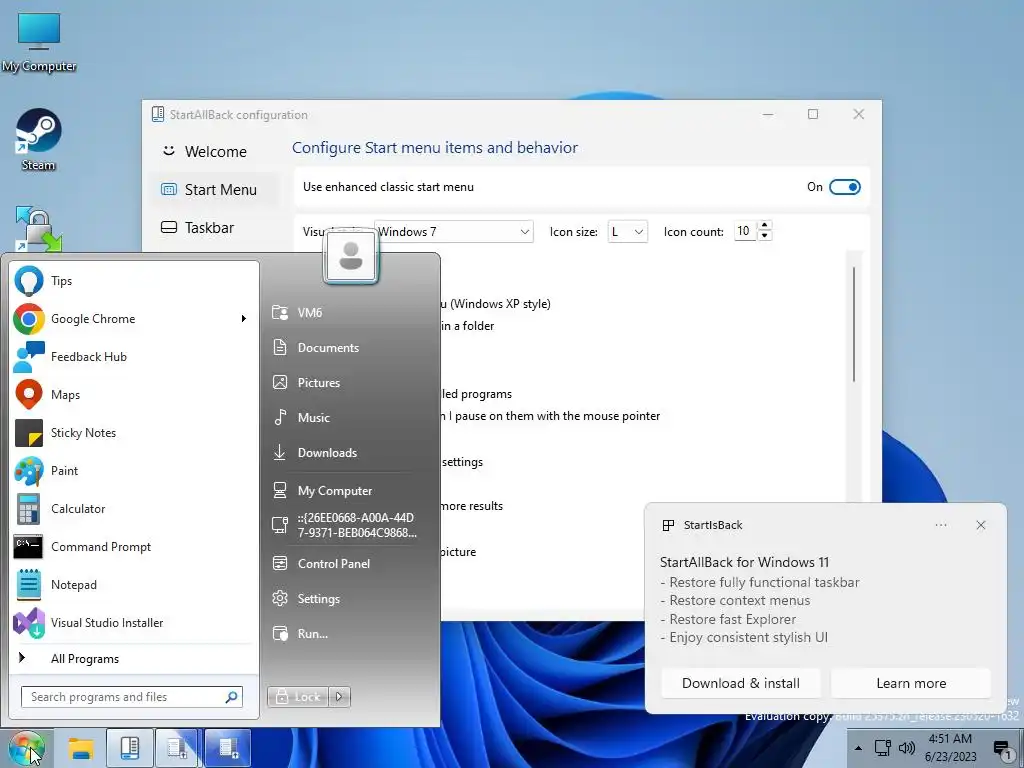1024x768 pixels.
Task: Toggle enhanced classic start menu switch
Action: [x=844, y=187]
